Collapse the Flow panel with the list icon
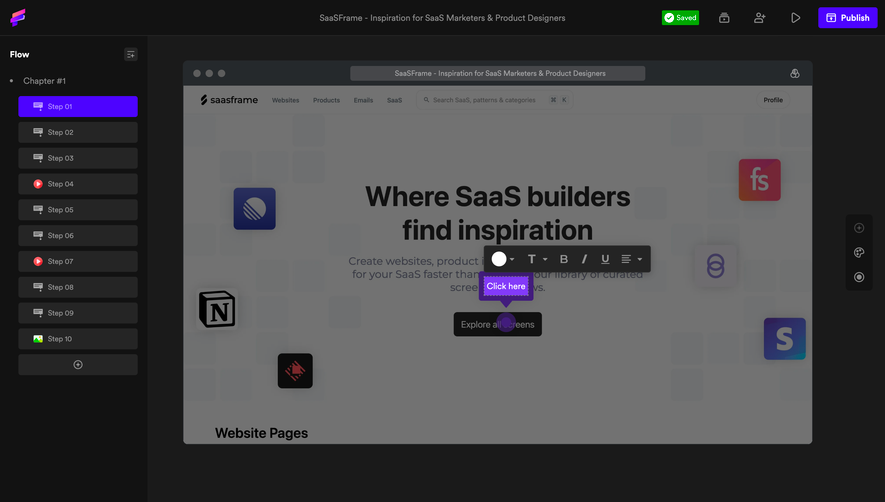This screenshot has width=885, height=502. (x=130, y=54)
